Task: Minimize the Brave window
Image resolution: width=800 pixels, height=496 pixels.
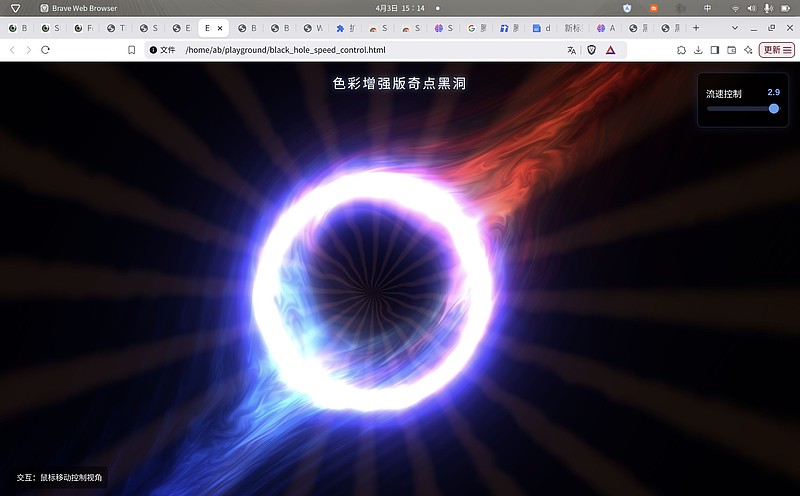Action: click(754, 29)
